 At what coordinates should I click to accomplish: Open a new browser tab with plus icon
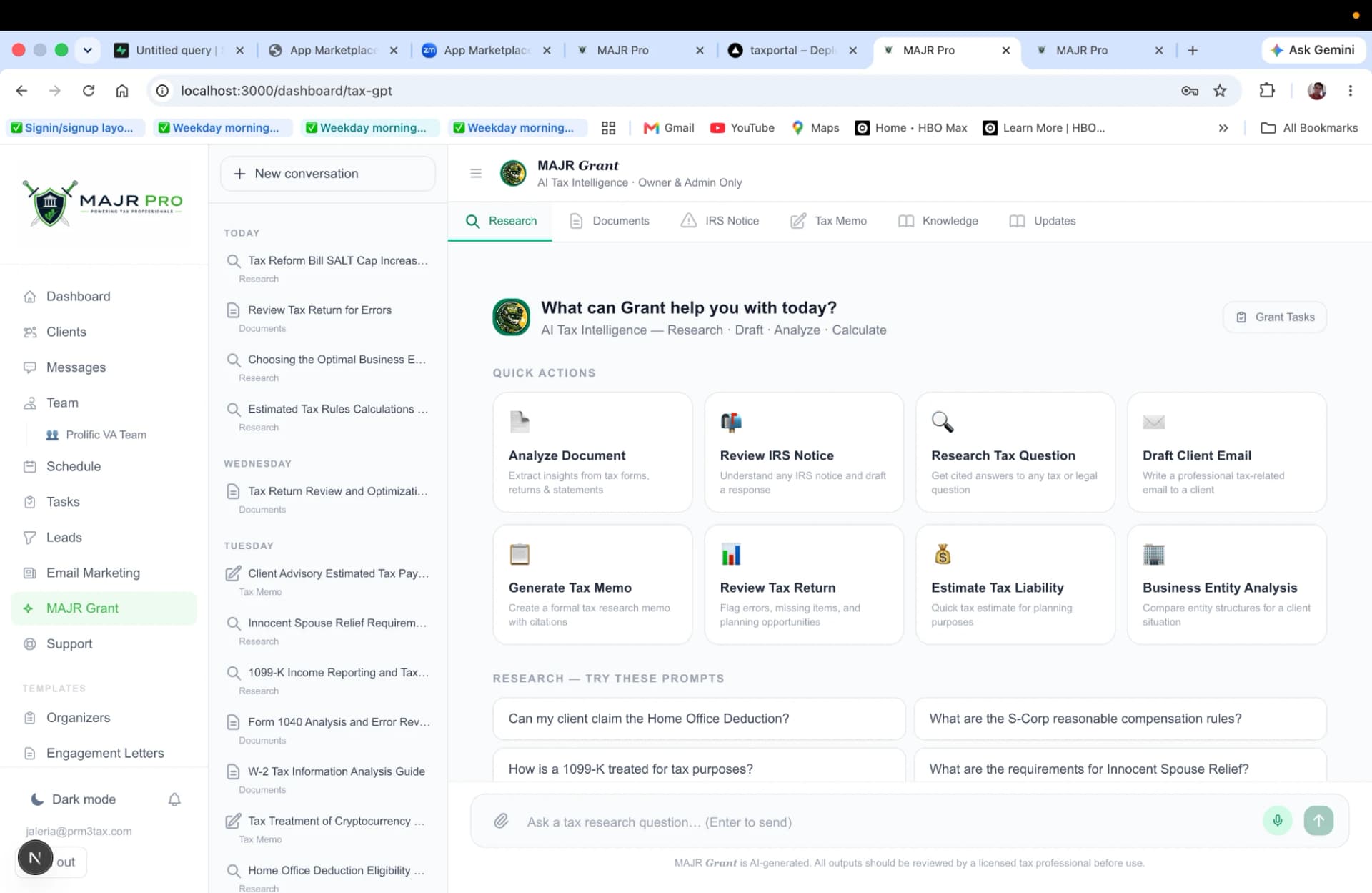[x=1193, y=50]
